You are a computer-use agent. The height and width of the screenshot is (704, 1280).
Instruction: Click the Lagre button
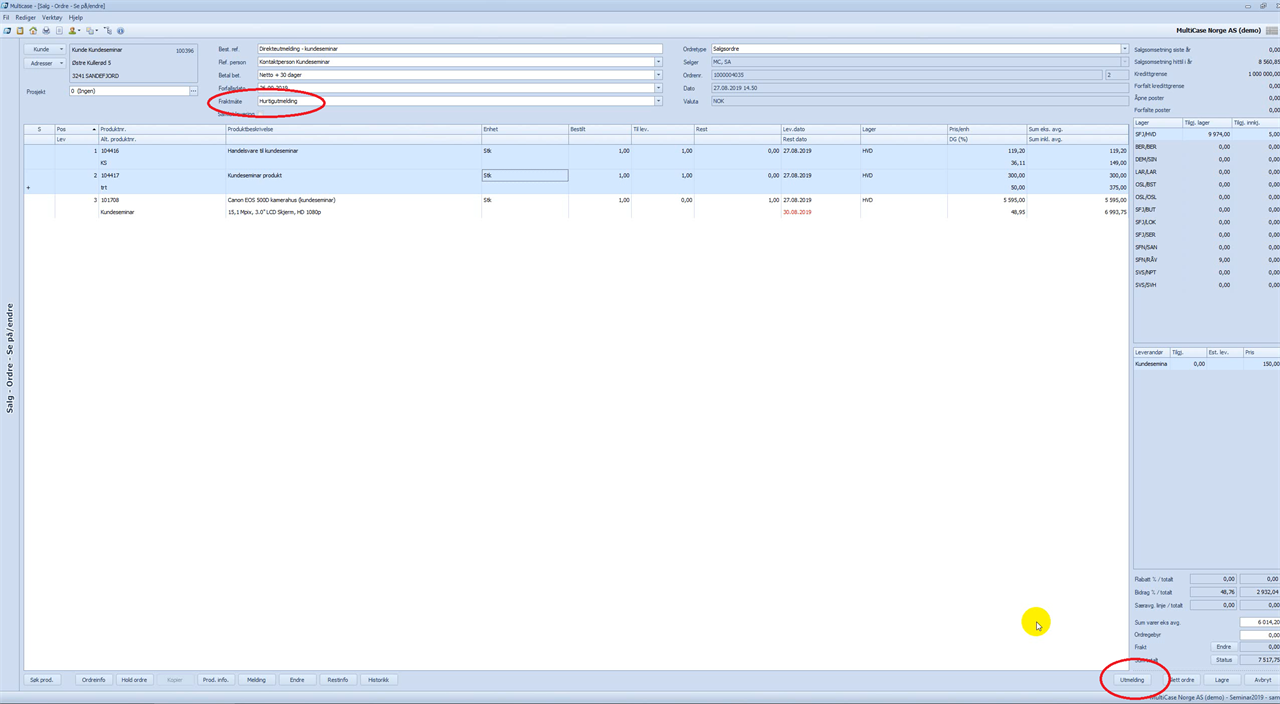(x=1221, y=680)
